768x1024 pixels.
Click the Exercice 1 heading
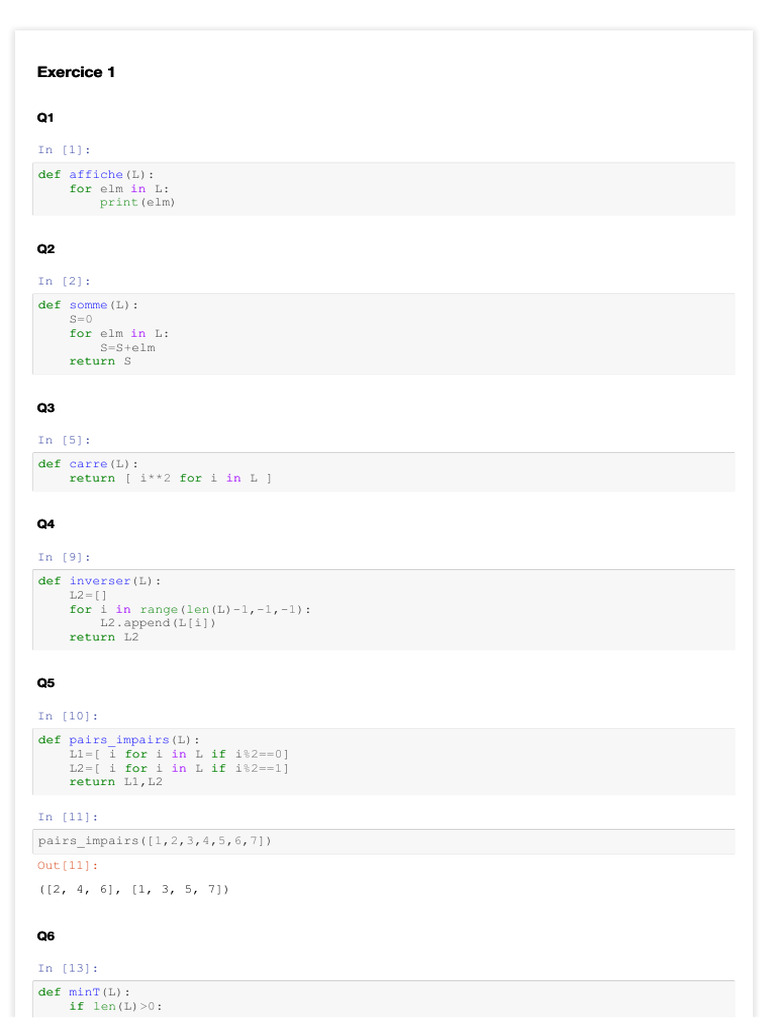[76, 72]
